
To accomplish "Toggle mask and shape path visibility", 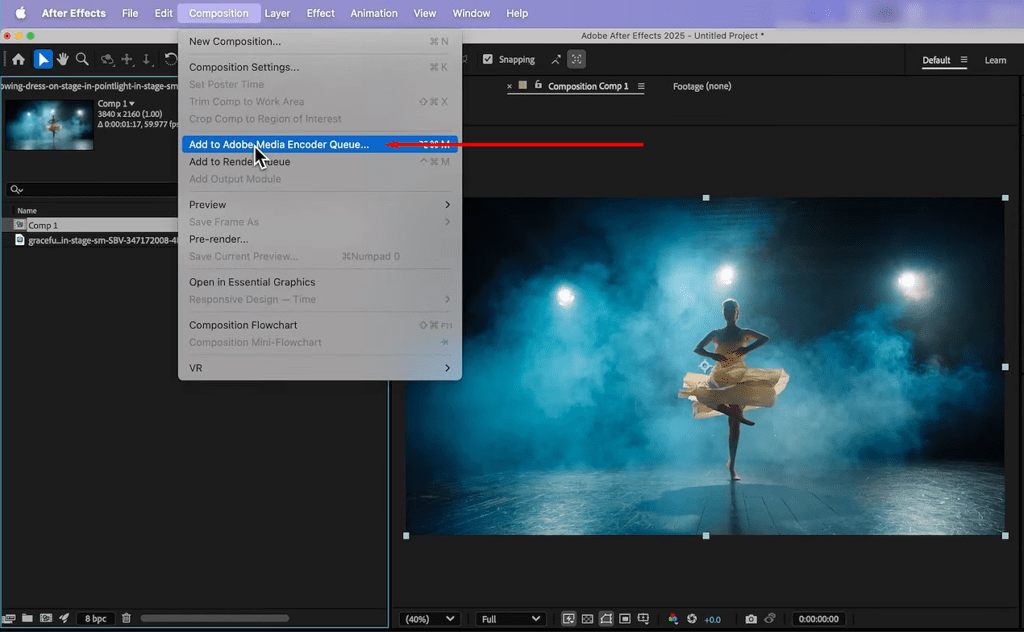I will [x=606, y=619].
